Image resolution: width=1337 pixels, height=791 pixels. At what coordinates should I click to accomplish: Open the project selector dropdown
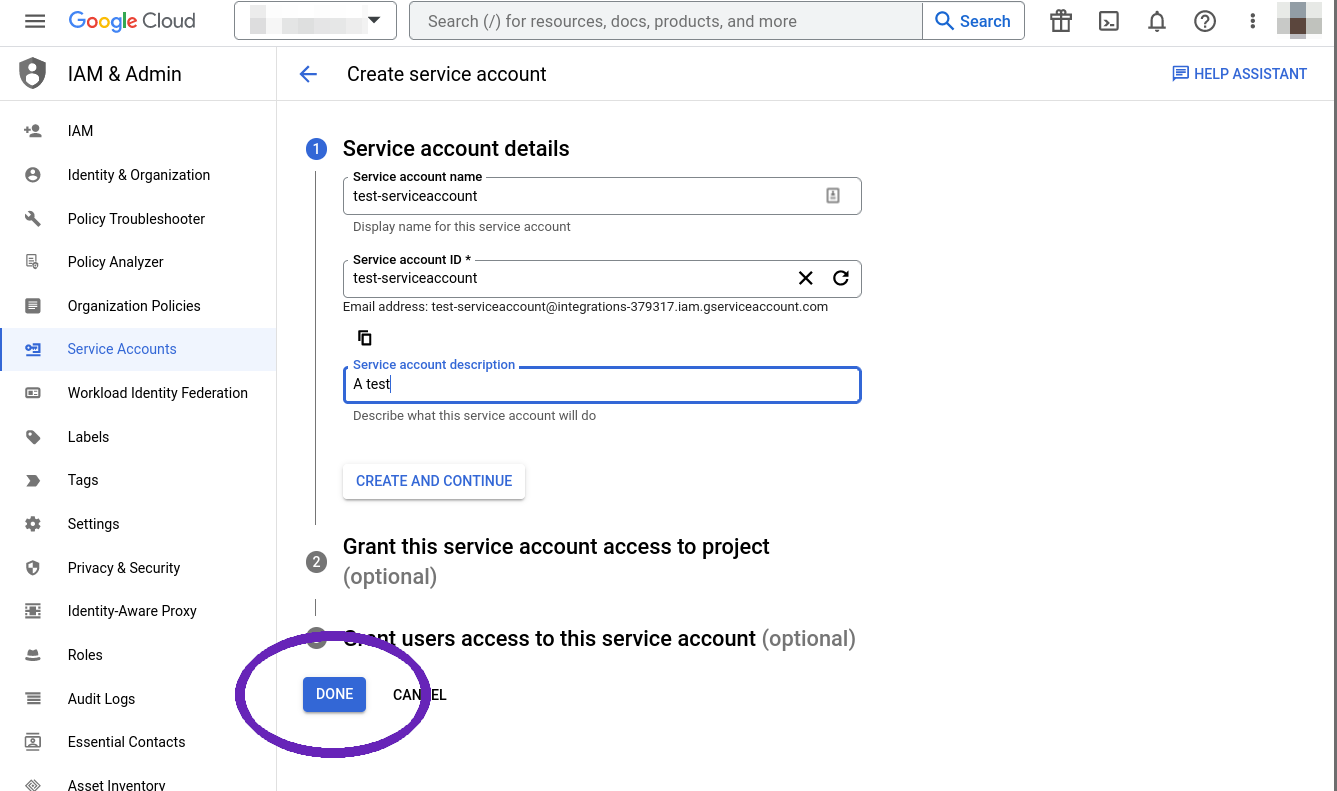[315, 20]
